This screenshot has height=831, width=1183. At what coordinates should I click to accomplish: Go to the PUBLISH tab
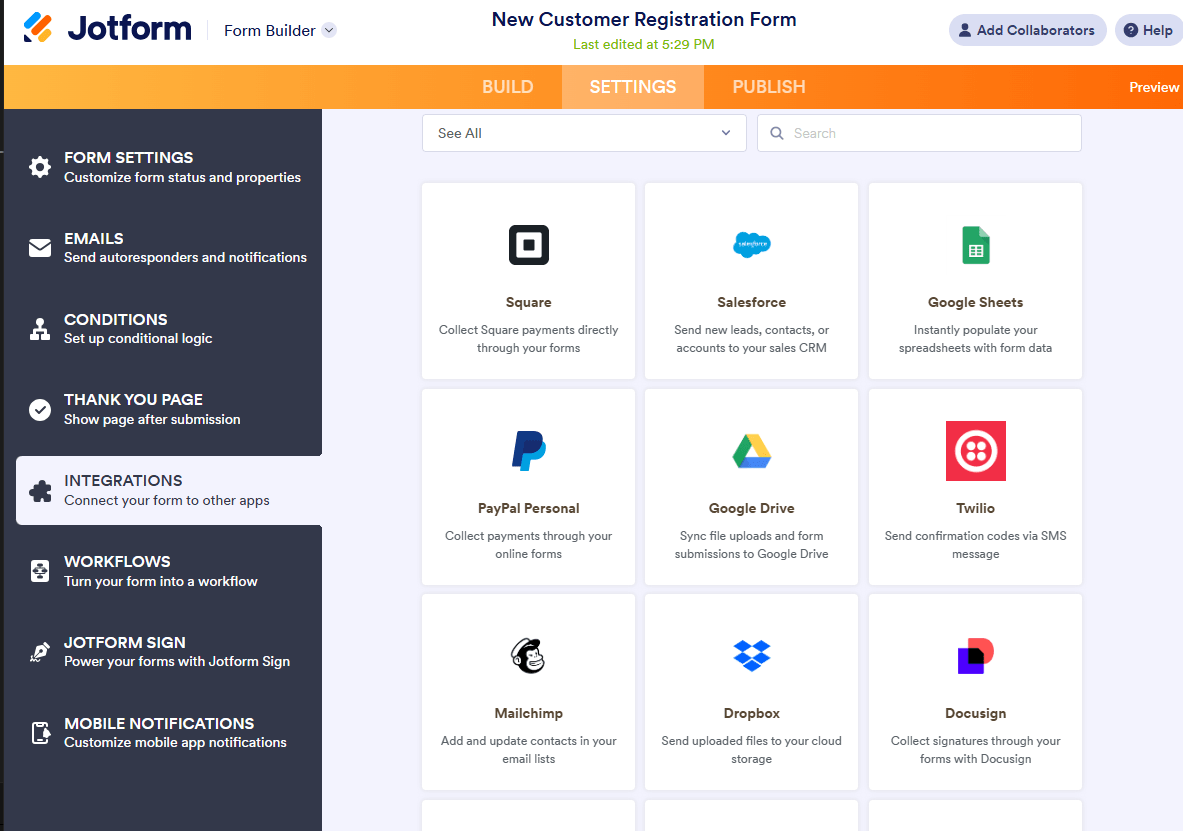click(x=769, y=87)
